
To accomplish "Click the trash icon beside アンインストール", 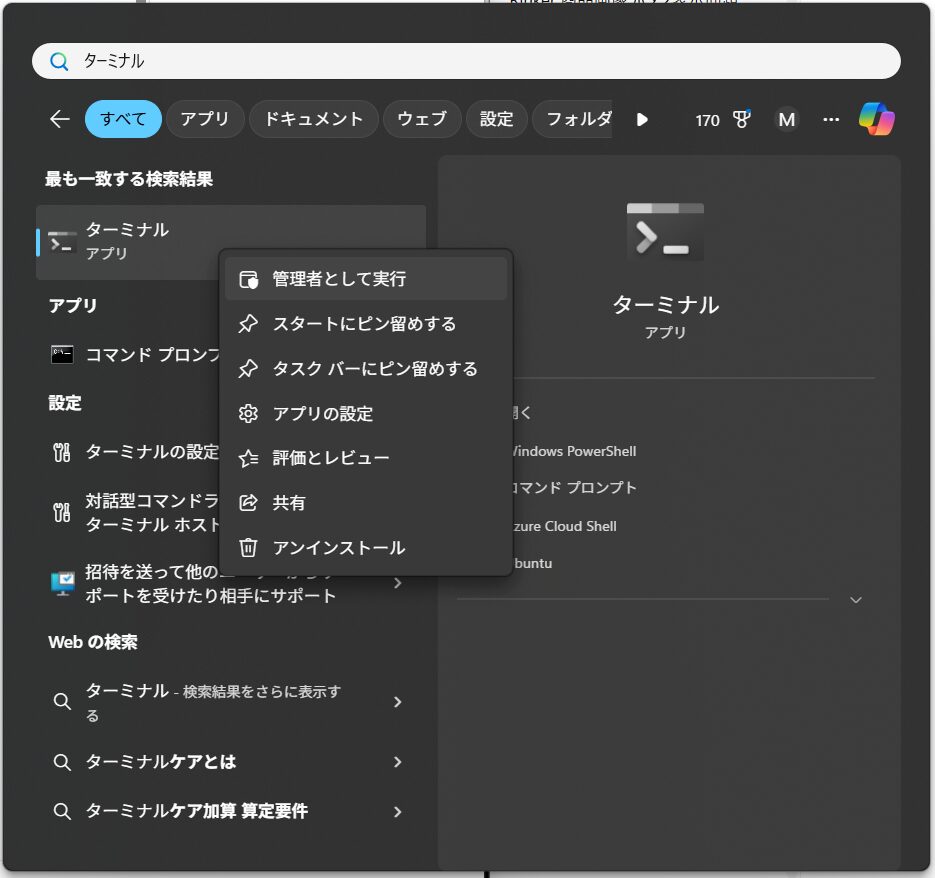I will tap(248, 548).
